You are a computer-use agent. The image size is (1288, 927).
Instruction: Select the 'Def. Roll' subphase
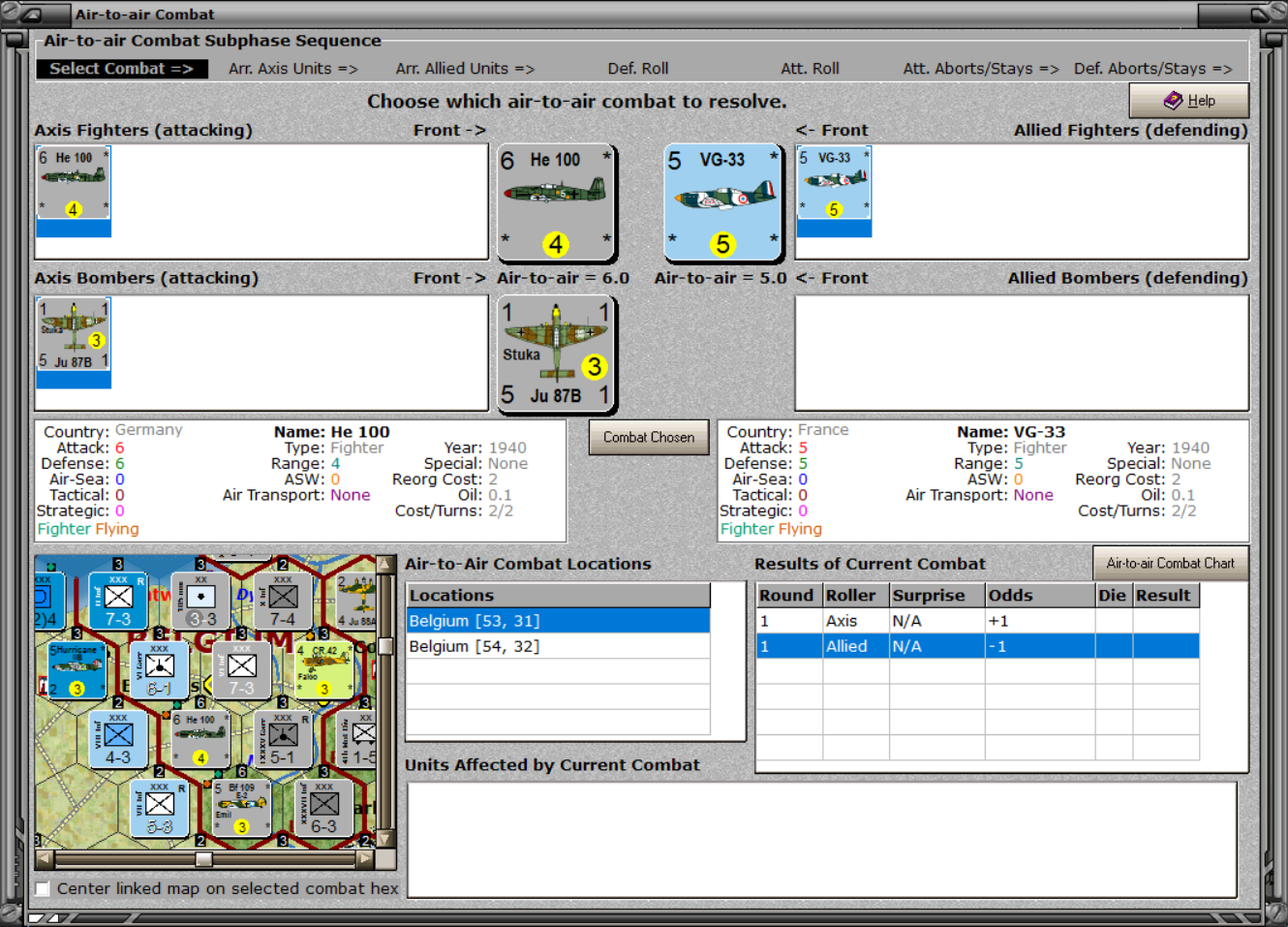coord(638,69)
